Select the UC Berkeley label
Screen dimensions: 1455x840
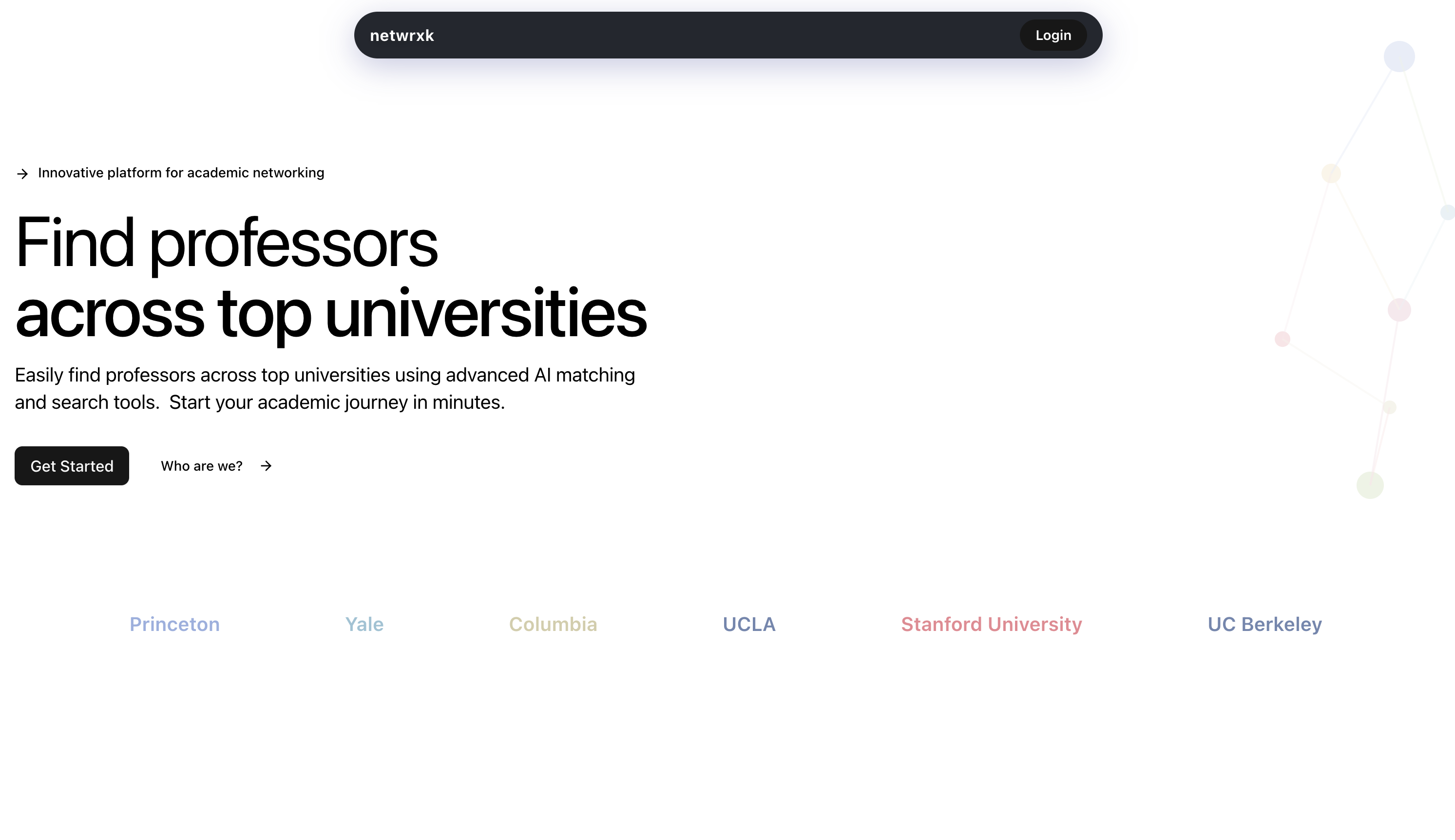pos(1264,624)
